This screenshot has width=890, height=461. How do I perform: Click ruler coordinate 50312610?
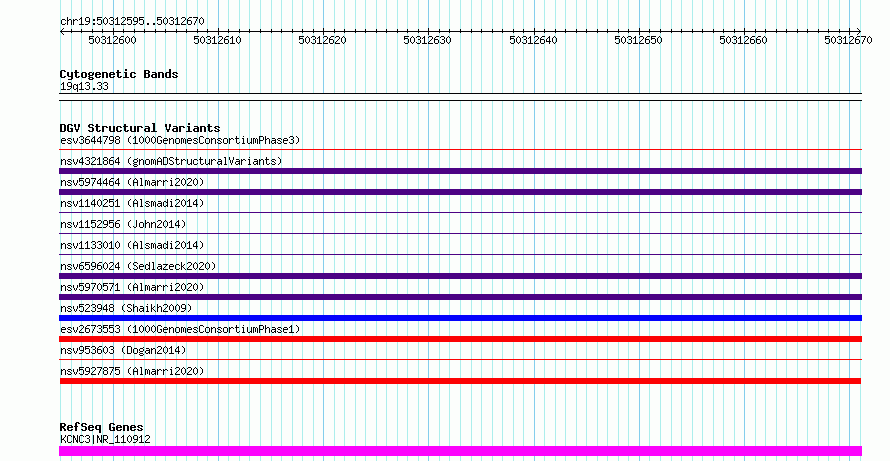217,40
